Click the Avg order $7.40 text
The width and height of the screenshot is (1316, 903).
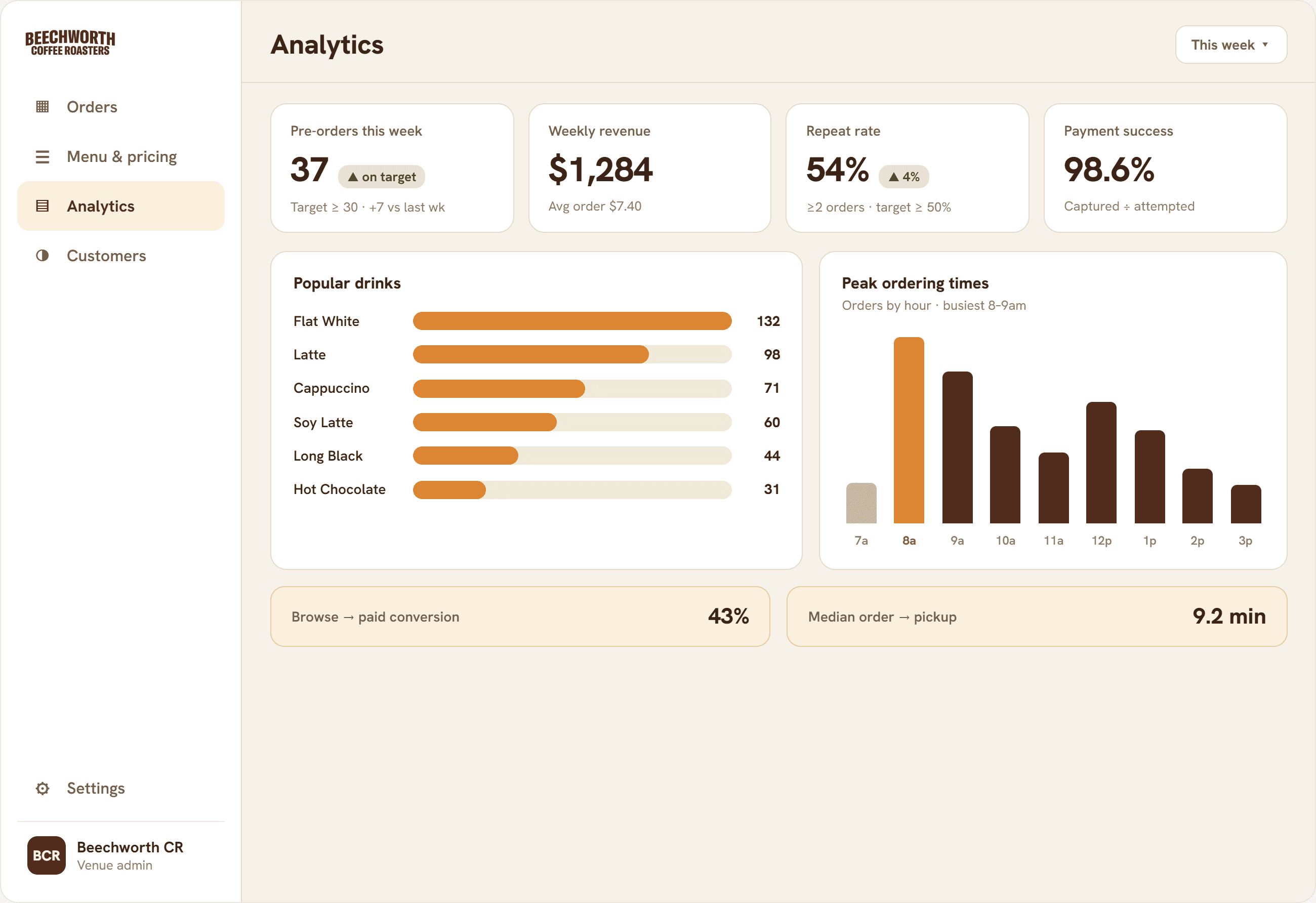pyautogui.click(x=595, y=206)
